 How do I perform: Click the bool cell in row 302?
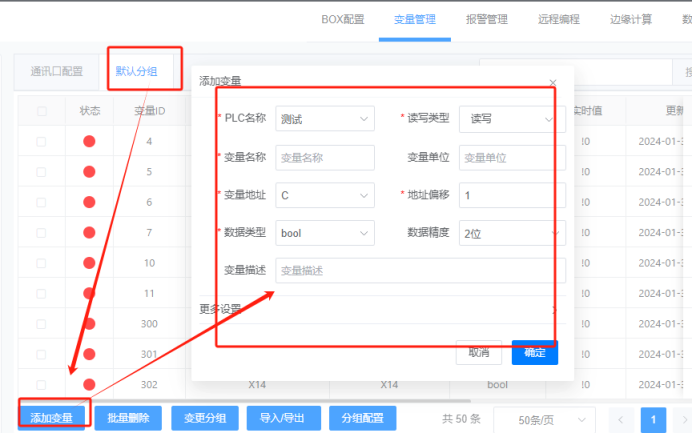[498, 385]
